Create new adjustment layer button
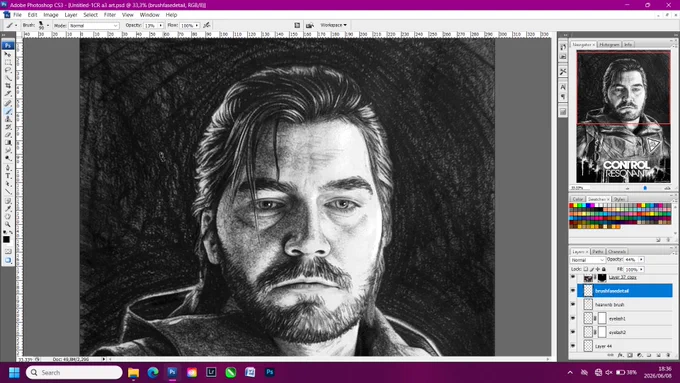 coord(640,355)
